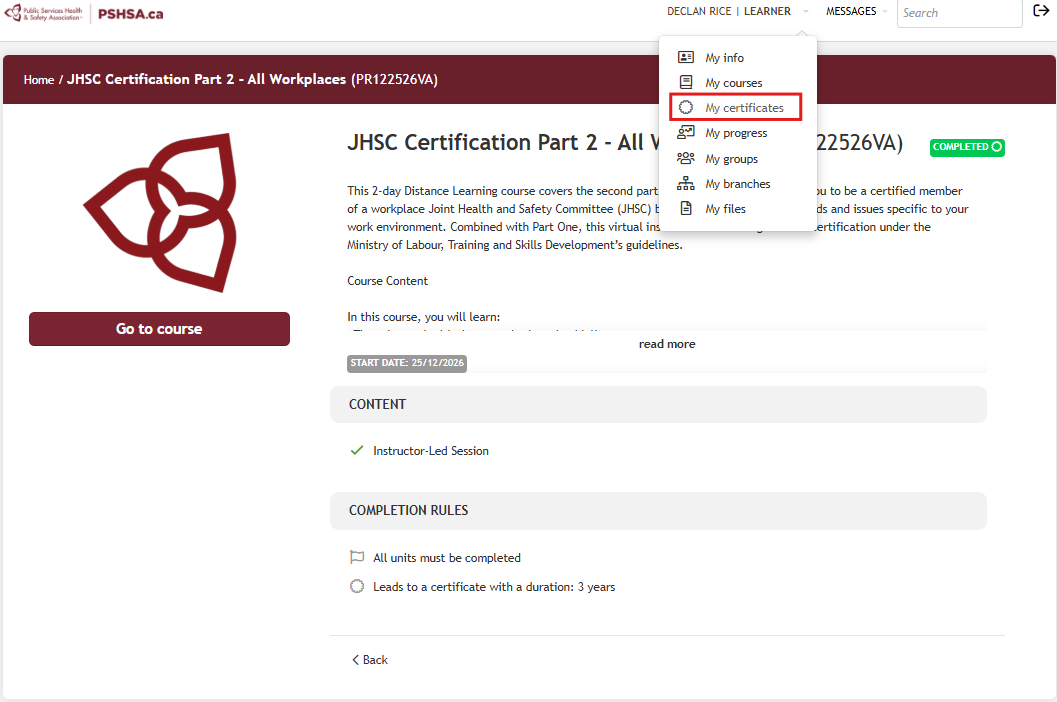Click the course title in the breadcrumb
Screen dimensions: 1057x702
coord(252,80)
